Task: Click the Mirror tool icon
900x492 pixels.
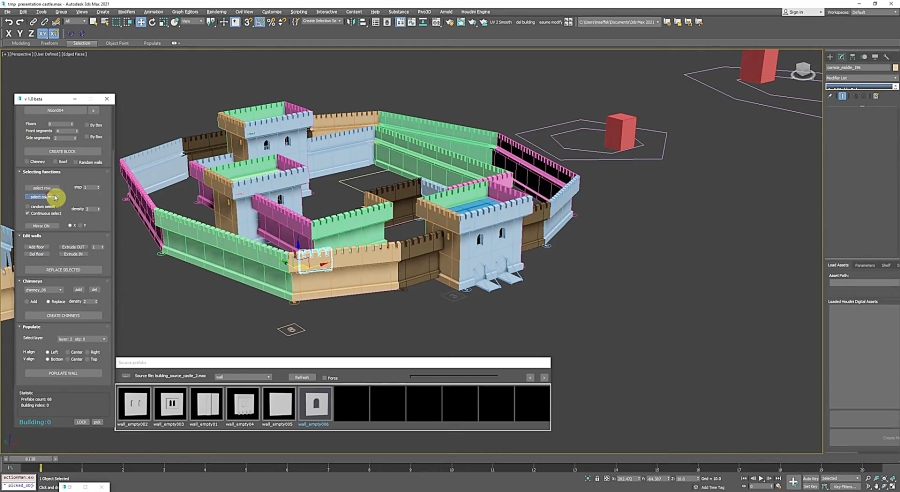Action: 351,22
